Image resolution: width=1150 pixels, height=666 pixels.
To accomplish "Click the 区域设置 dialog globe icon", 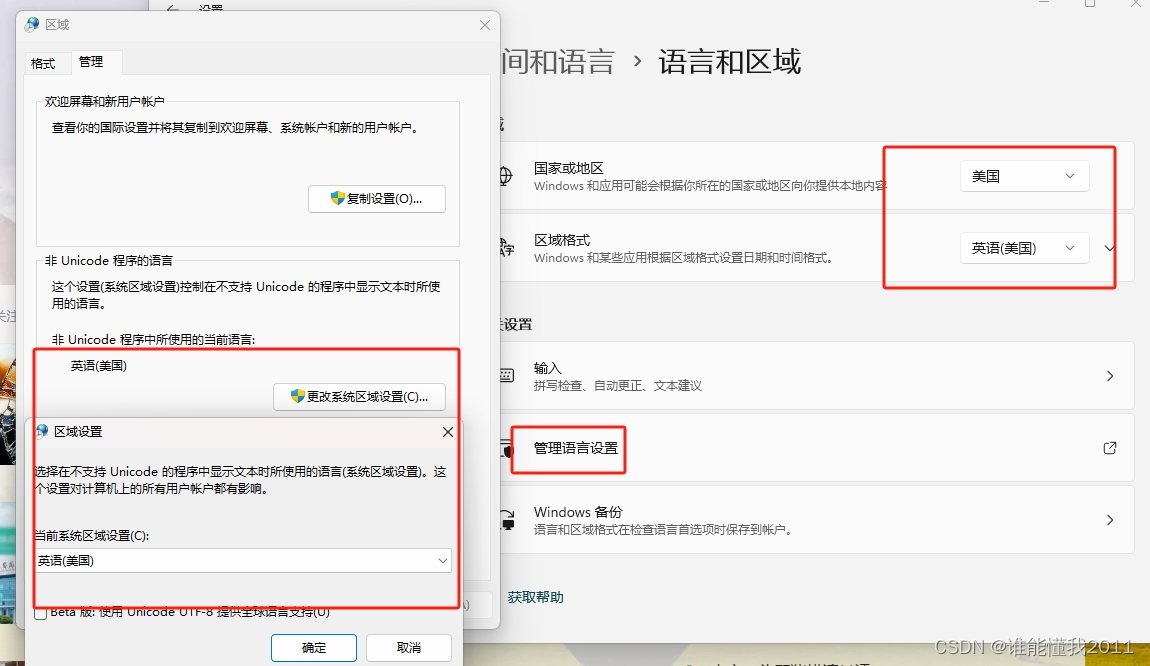I will (43, 431).
